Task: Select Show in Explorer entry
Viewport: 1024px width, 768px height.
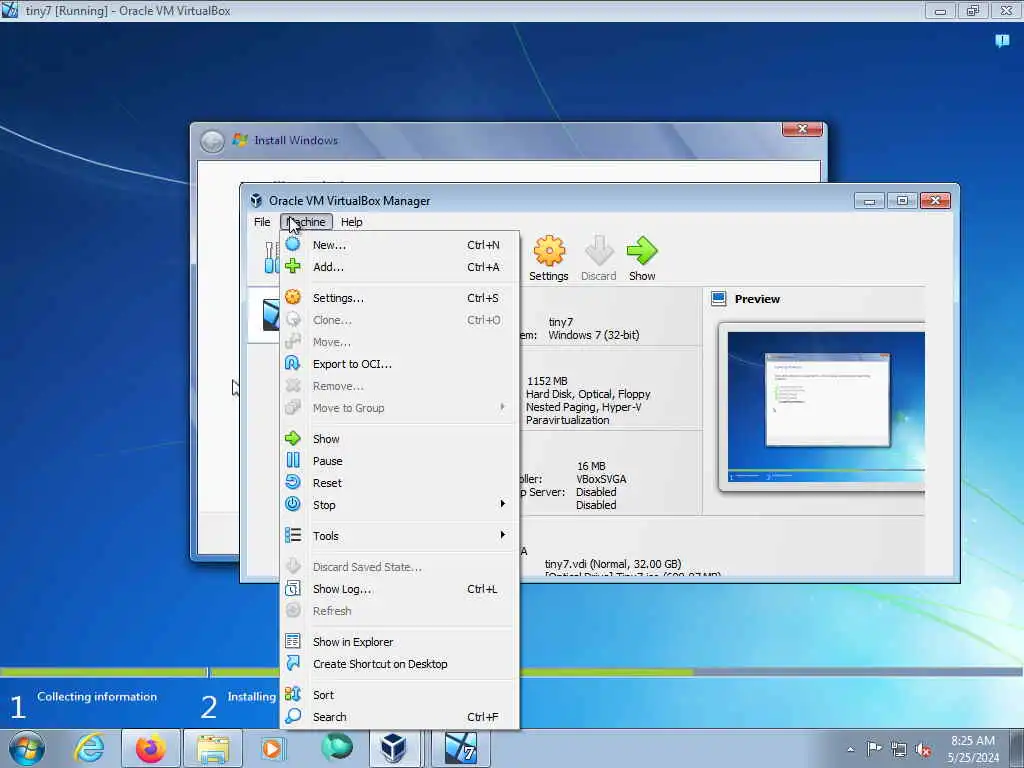Action: 400,642
